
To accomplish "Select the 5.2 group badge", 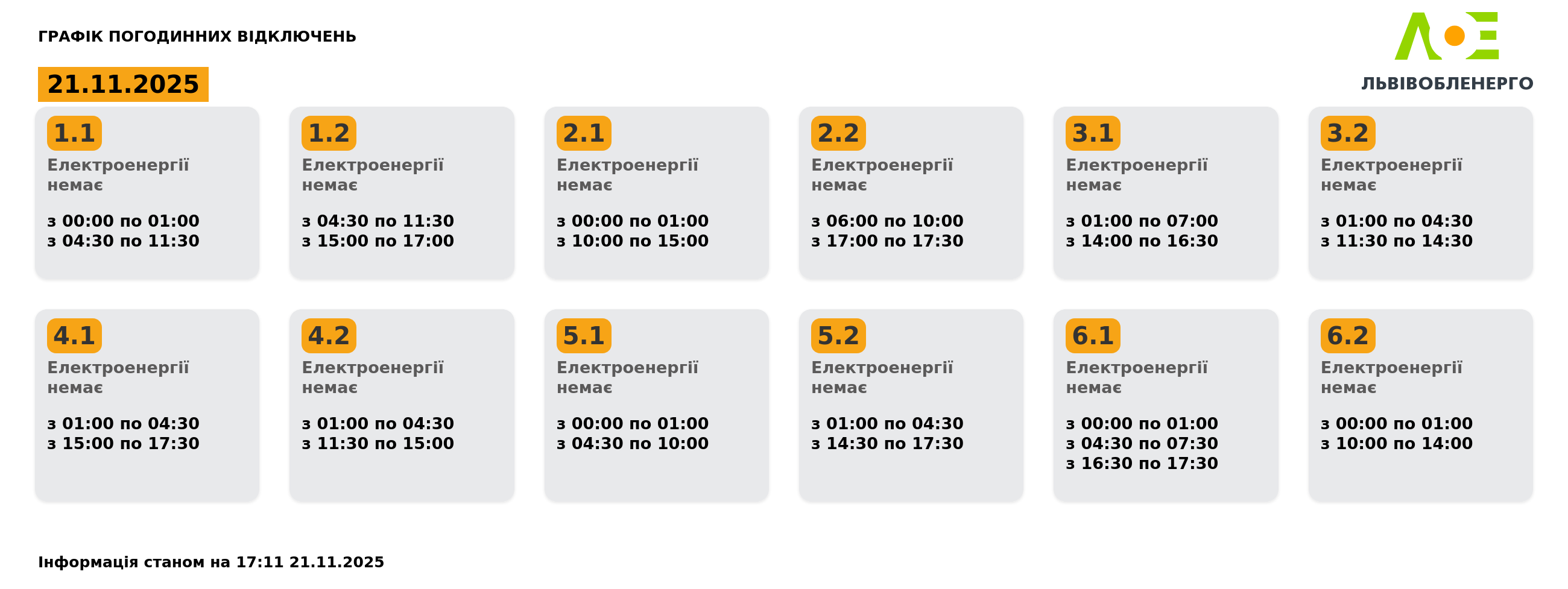I will (x=838, y=336).
